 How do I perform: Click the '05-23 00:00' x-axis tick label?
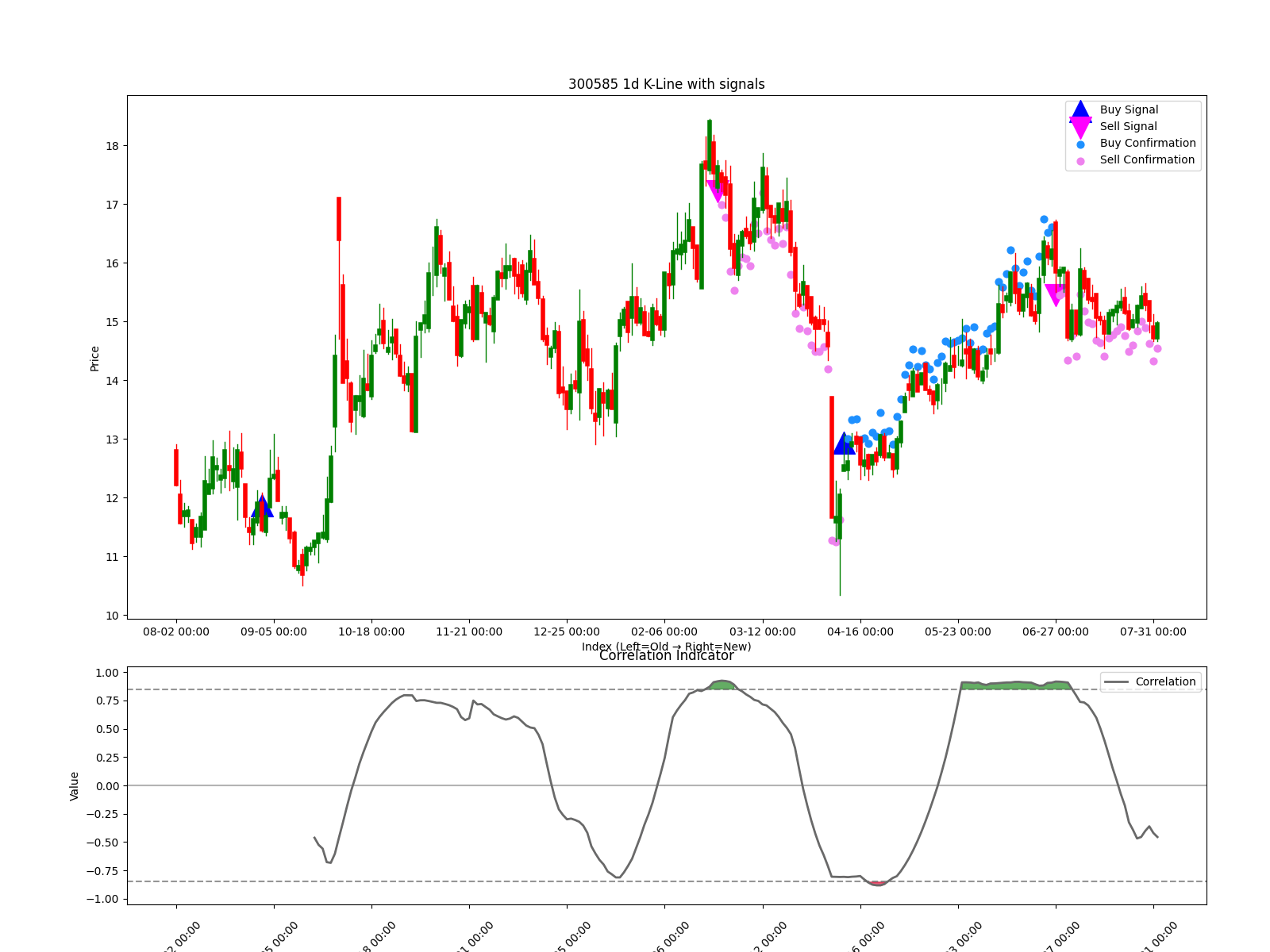[958, 632]
